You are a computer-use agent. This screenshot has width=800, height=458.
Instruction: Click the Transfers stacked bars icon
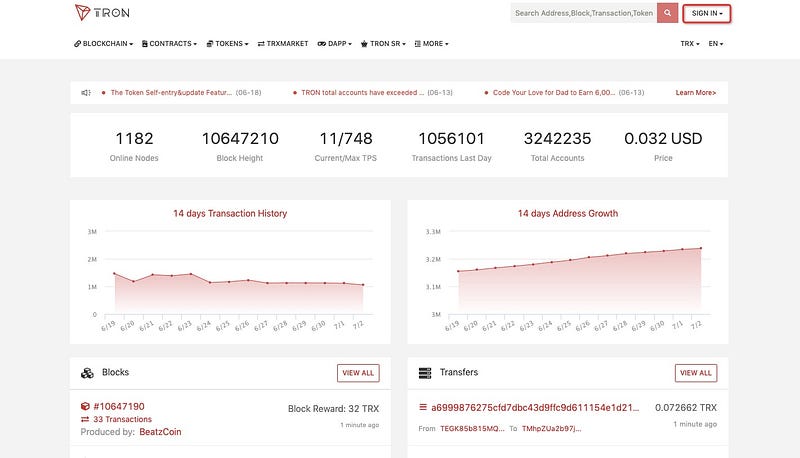click(424, 373)
